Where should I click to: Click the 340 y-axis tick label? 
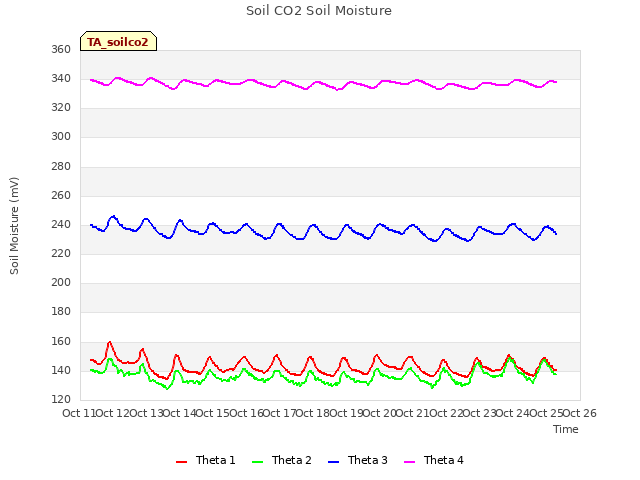[61, 78]
